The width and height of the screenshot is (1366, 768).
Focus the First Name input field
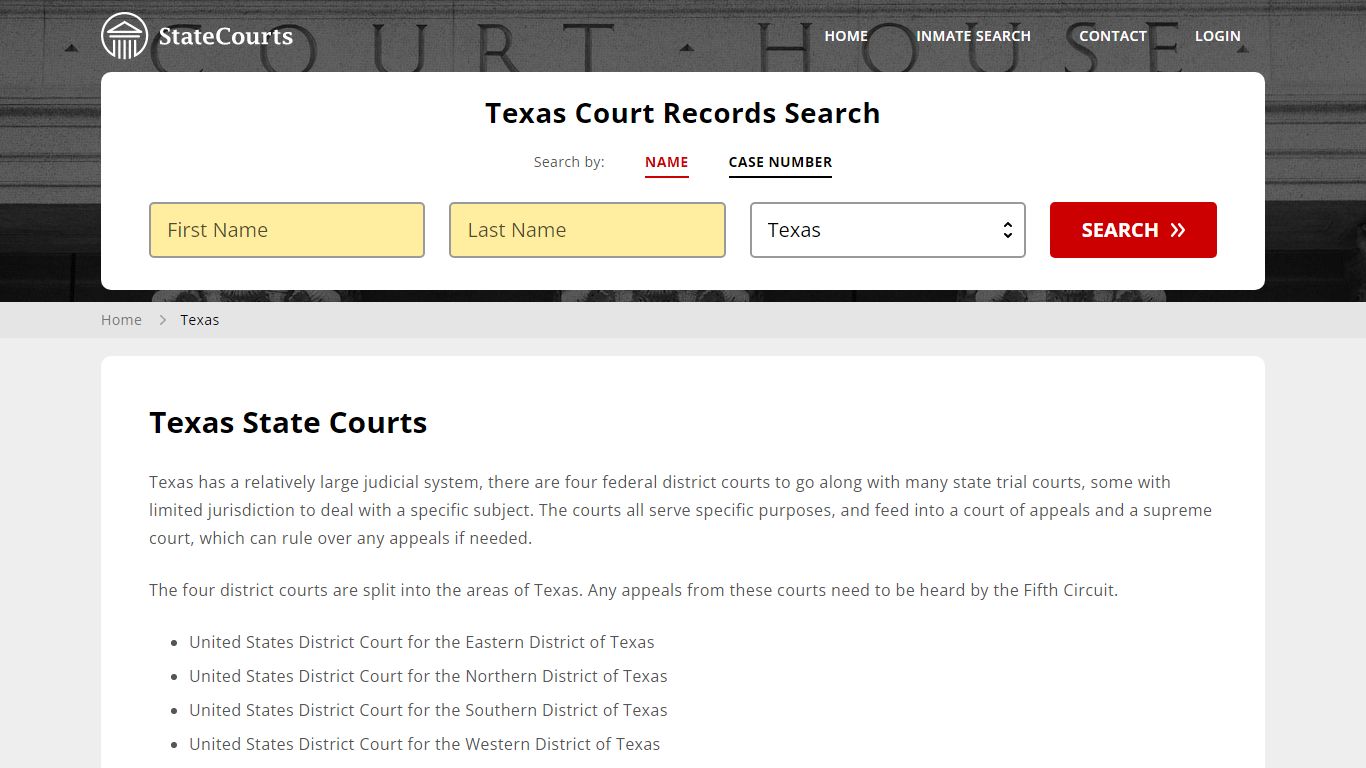[287, 230]
